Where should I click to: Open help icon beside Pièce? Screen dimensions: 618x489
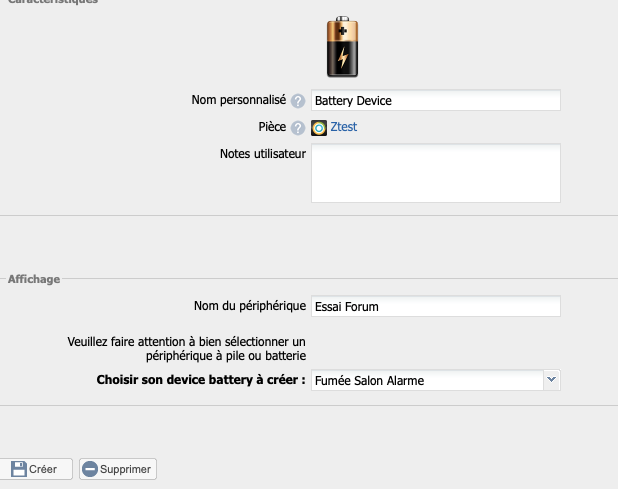point(297,128)
